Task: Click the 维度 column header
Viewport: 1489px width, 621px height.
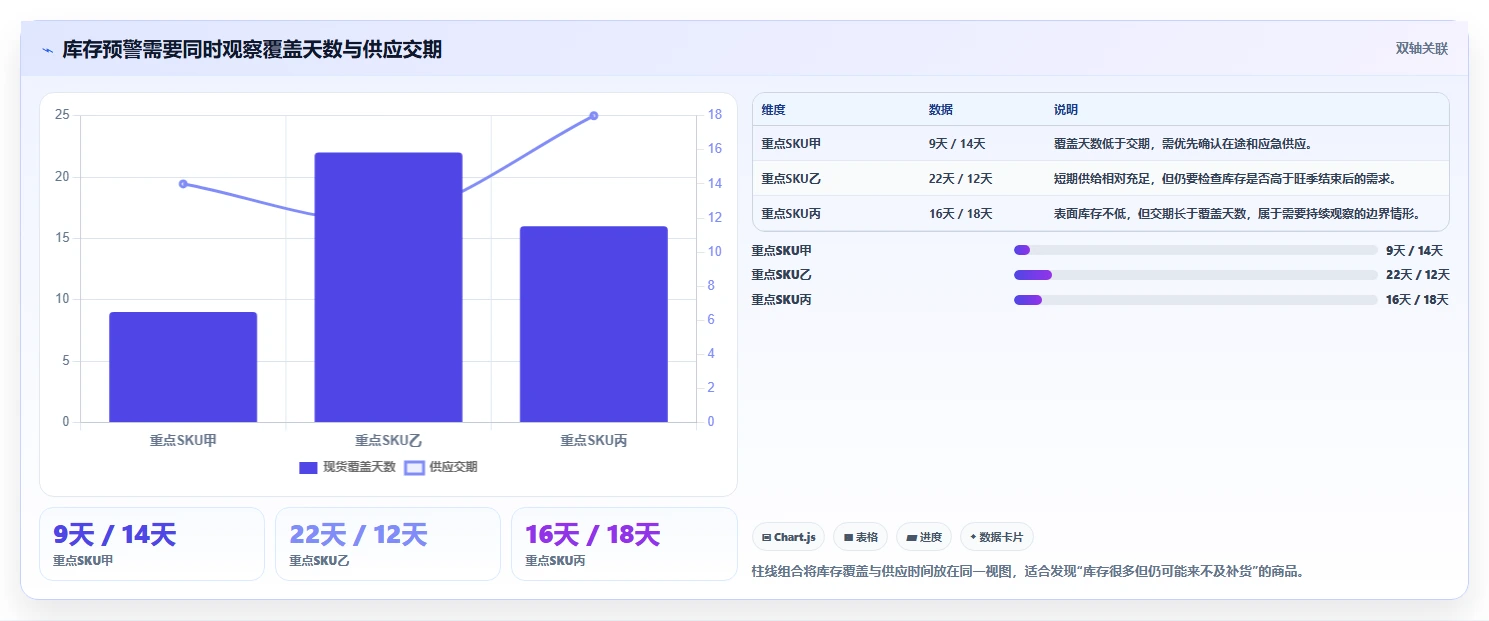Action: (773, 110)
